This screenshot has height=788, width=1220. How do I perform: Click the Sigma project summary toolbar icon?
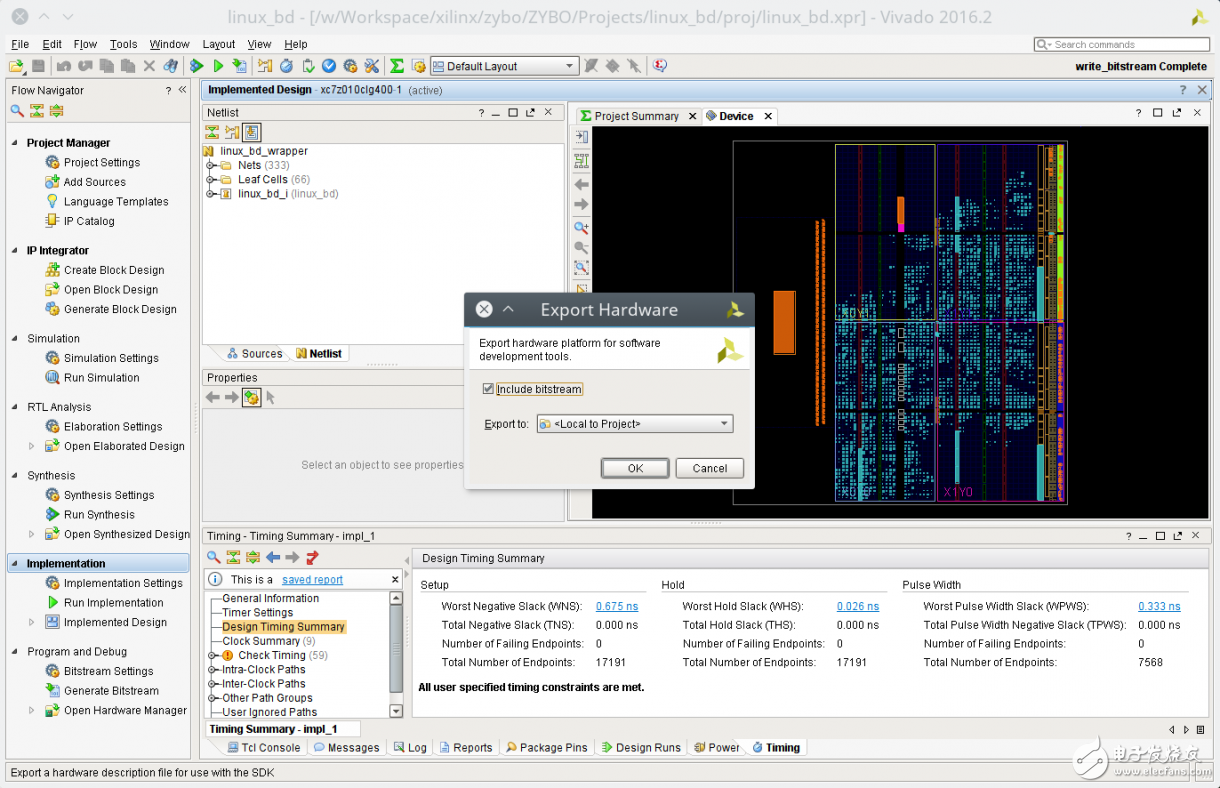pos(397,66)
